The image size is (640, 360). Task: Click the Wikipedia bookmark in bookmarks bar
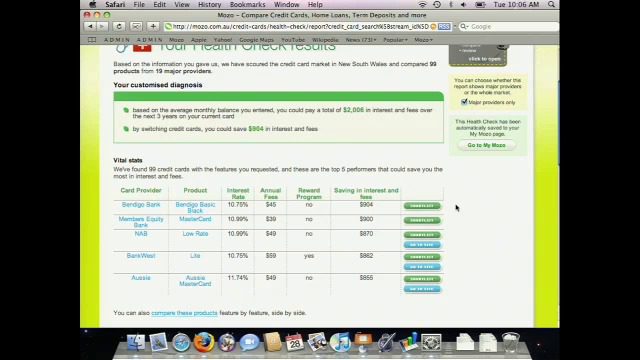(x=325, y=40)
